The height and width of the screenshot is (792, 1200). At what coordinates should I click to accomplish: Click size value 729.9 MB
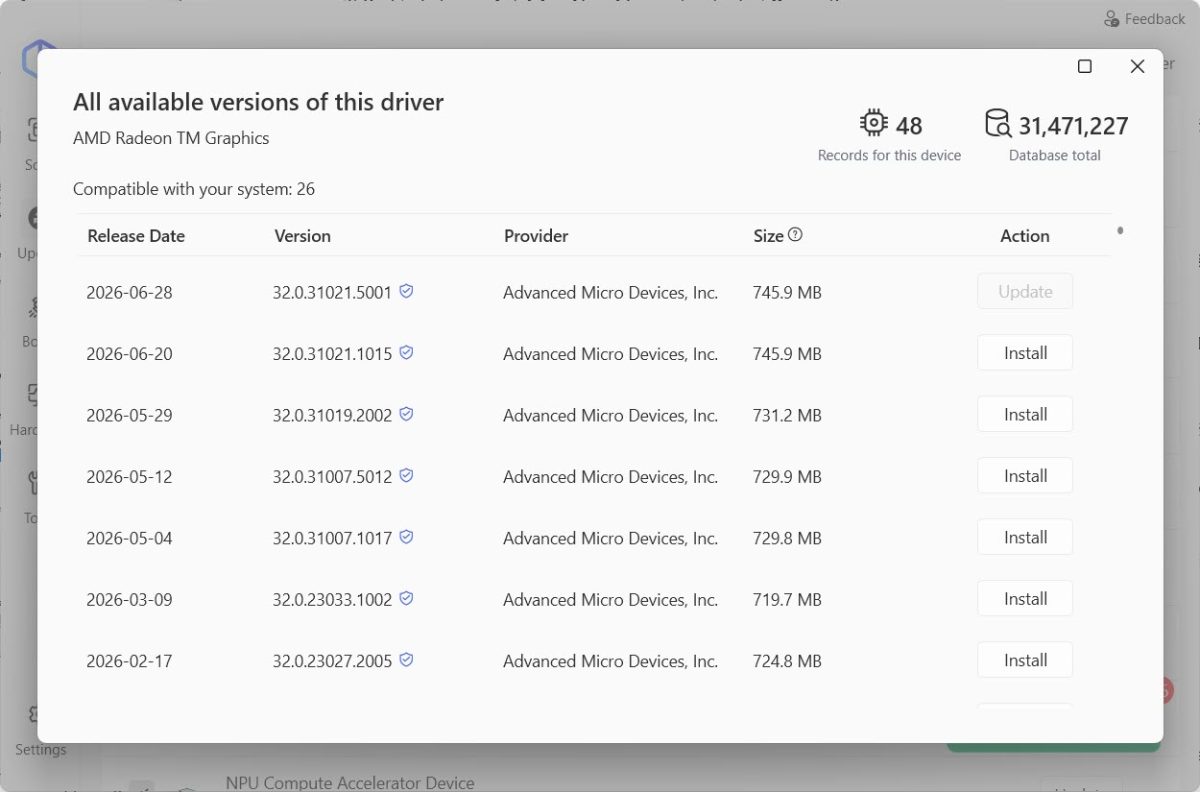[787, 477]
